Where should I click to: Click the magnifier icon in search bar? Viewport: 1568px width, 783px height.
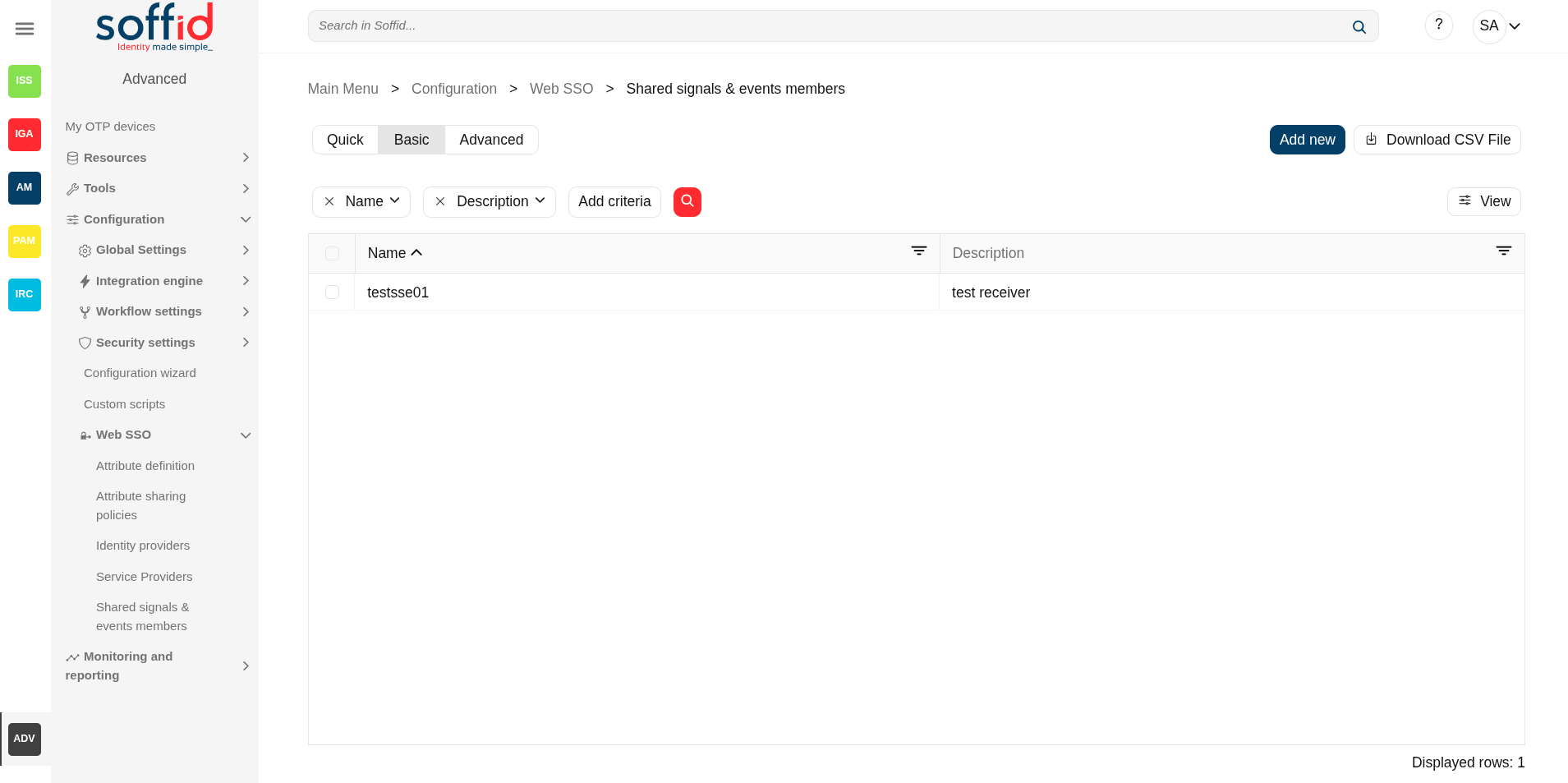point(1359,27)
